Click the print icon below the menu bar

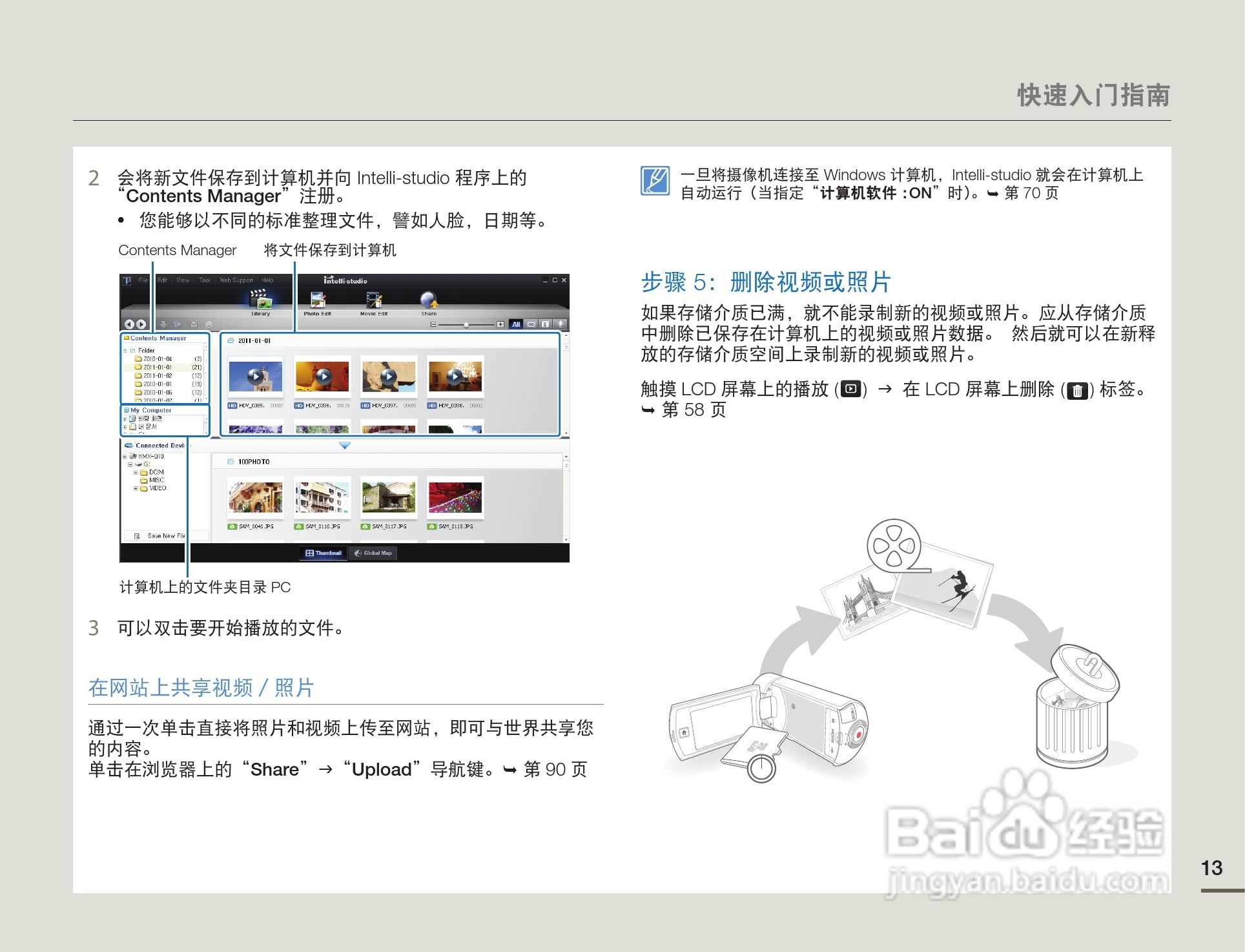point(164,325)
